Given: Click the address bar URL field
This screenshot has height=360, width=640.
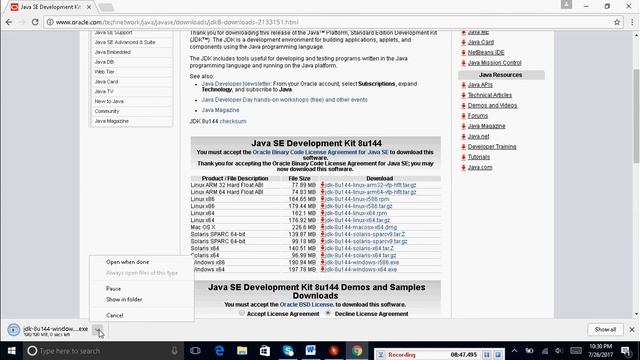Looking at the screenshot, I should (327, 22).
